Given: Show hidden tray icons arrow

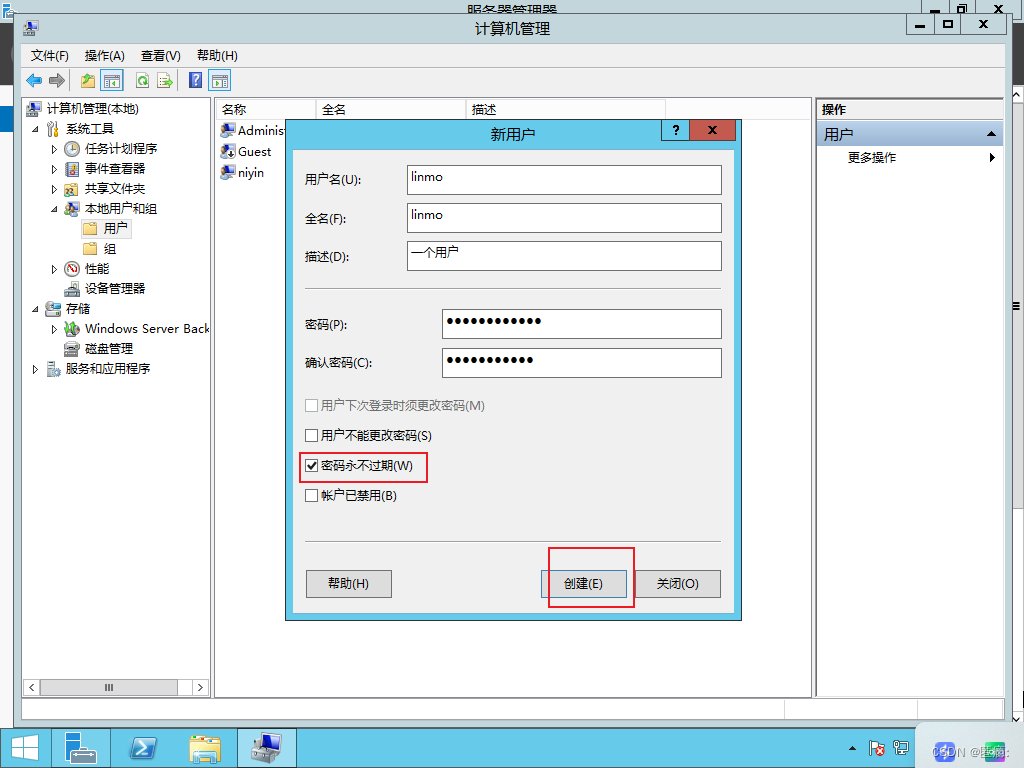Looking at the screenshot, I should [x=852, y=748].
